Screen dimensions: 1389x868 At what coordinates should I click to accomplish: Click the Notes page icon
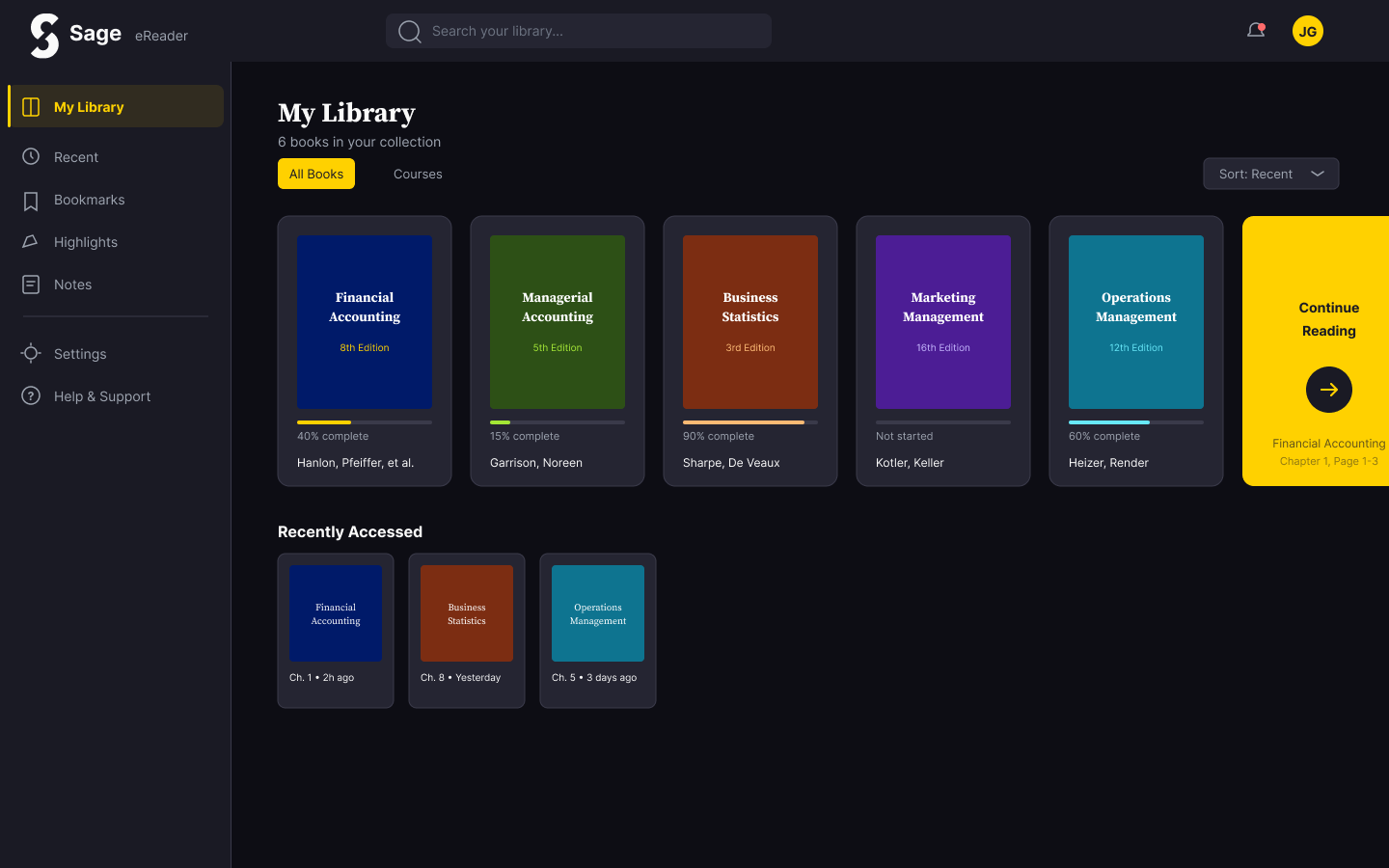click(x=31, y=285)
